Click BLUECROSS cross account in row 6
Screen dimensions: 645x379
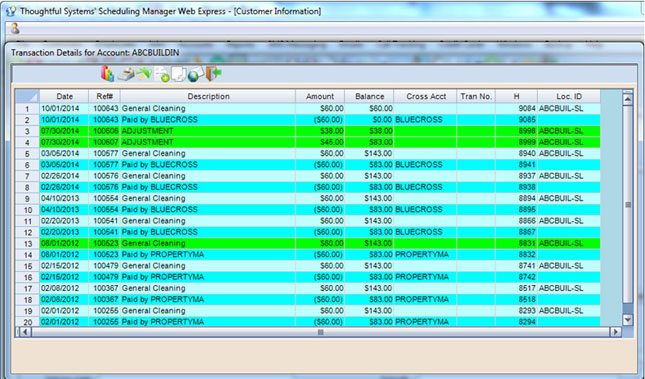click(x=419, y=165)
